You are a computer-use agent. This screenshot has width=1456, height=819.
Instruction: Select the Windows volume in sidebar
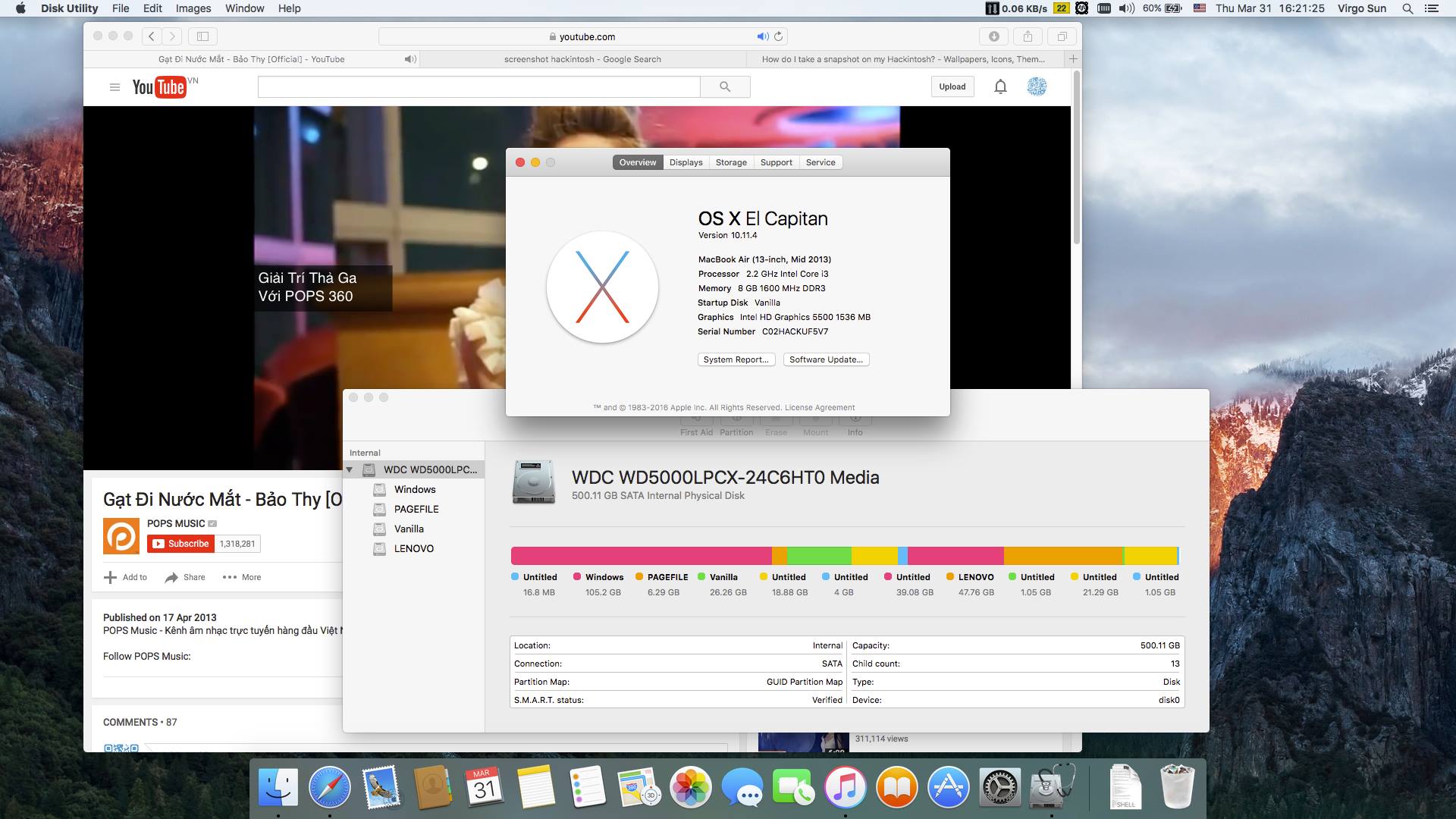pos(415,490)
